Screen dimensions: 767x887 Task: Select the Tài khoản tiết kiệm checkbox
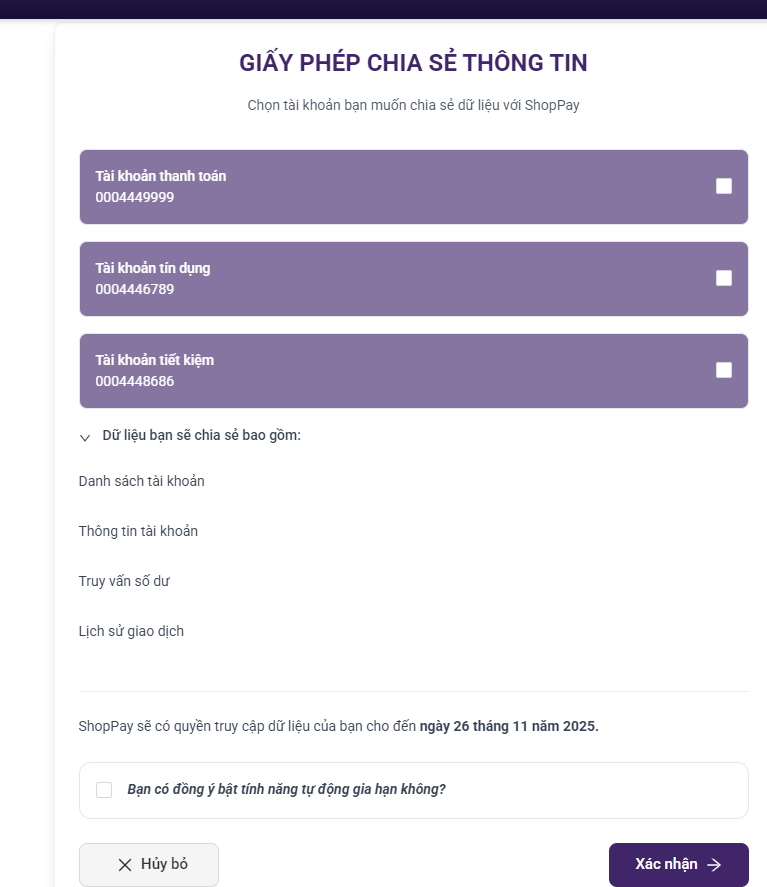(x=724, y=370)
